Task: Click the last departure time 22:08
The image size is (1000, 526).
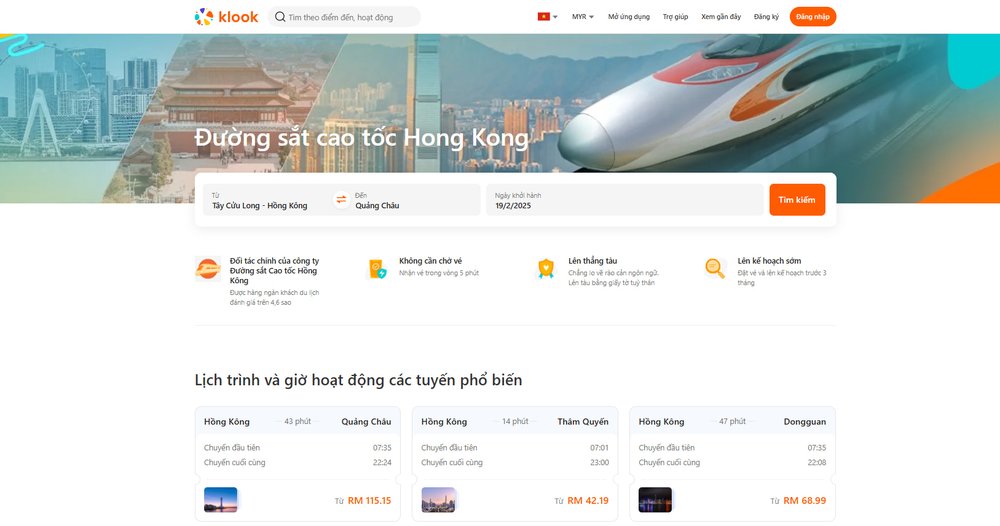Action: click(x=817, y=462)
